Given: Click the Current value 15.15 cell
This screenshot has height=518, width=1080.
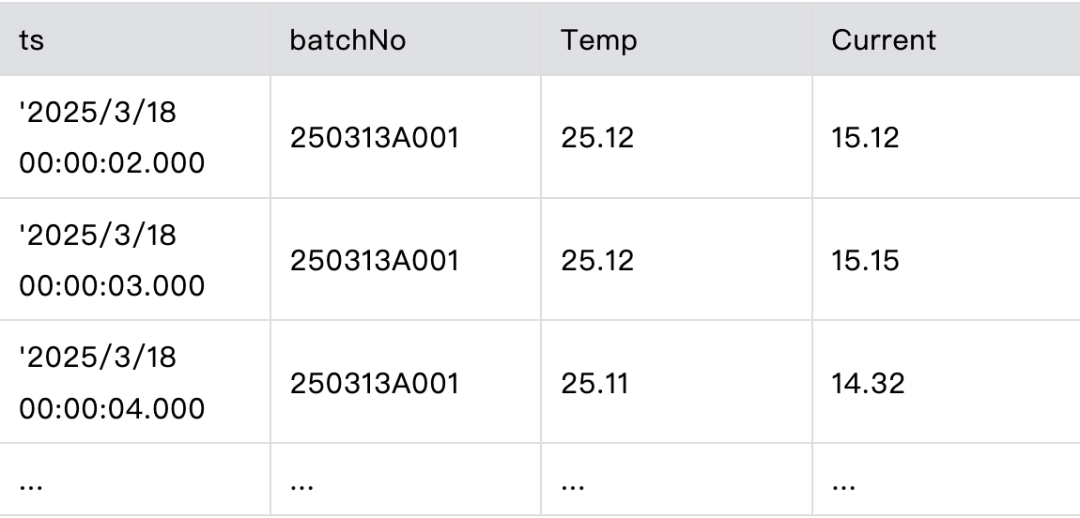Looking at the screenshot, I should click(x=866, y=260).
